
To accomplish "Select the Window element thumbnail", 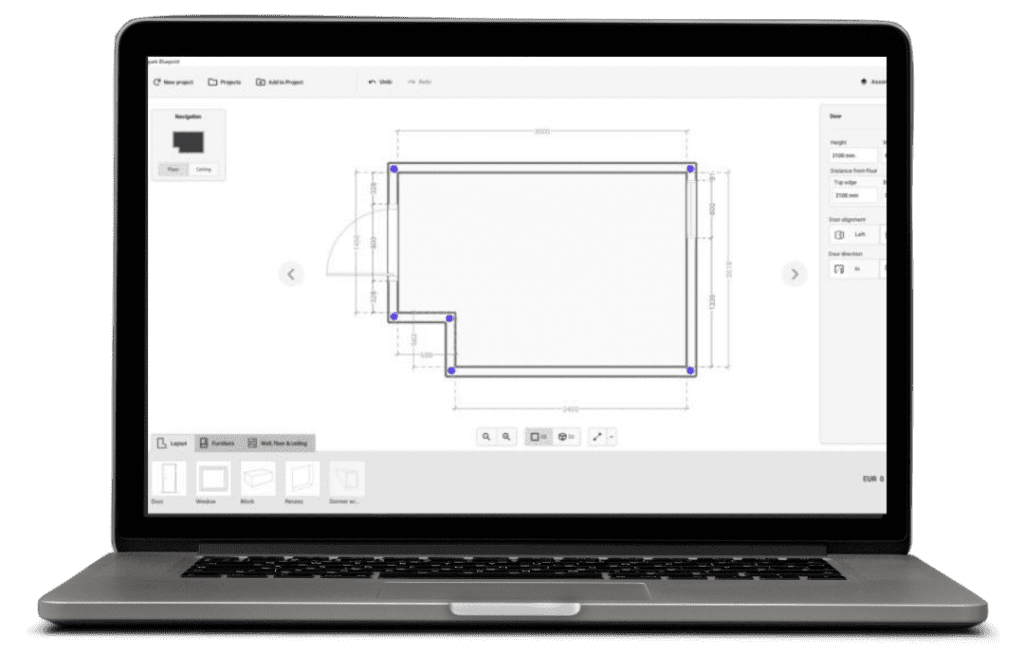I will (x=214, y=479).
